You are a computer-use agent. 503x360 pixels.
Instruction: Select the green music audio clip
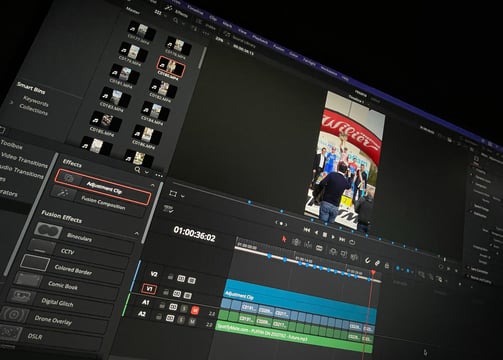pos(293,336)
